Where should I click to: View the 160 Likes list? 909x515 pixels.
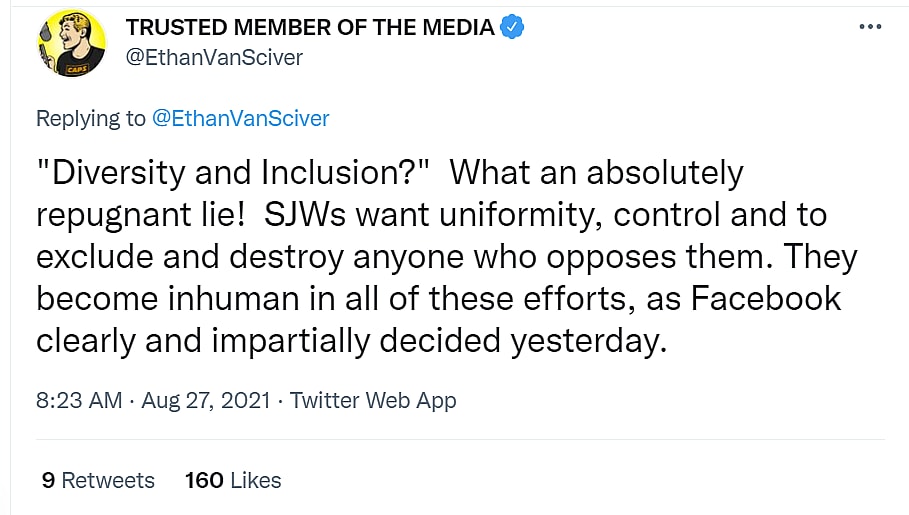(233, 480)
